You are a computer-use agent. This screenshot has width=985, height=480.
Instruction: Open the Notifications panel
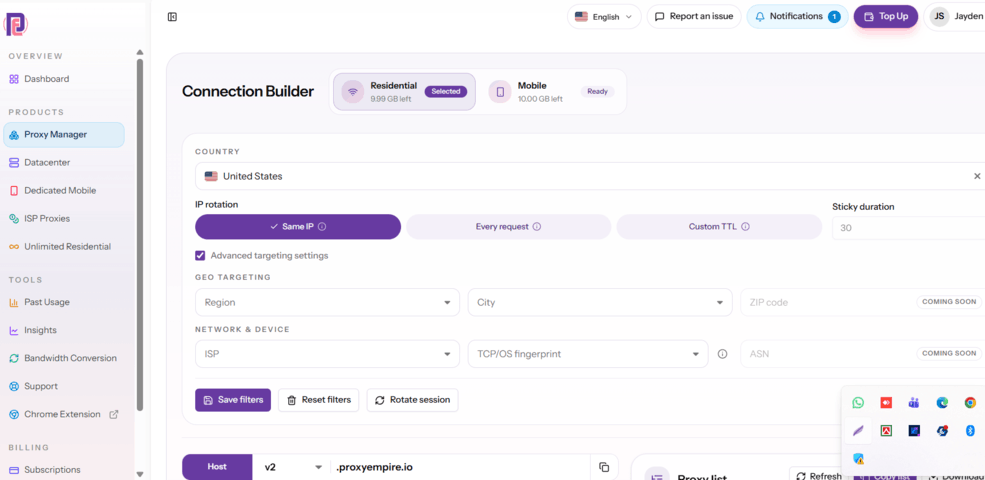(x=797, y=16)
